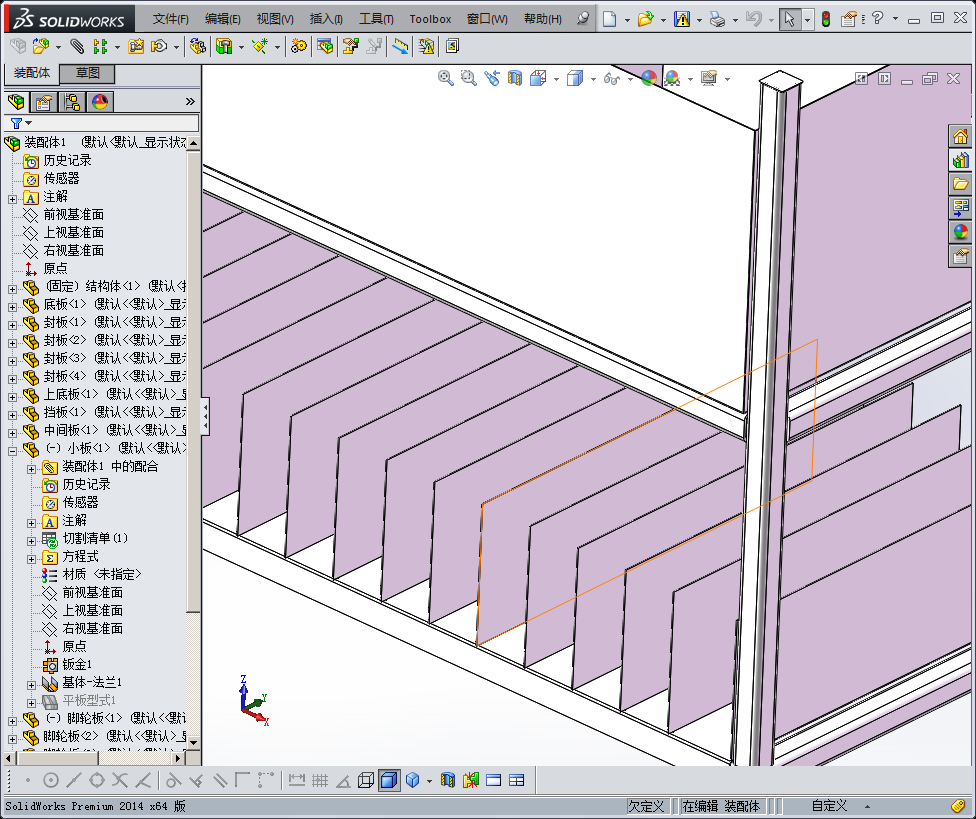This screenshot has height=819, width=976.
Task: Click Edit Appearance color ball
Action: pos(649,78)
